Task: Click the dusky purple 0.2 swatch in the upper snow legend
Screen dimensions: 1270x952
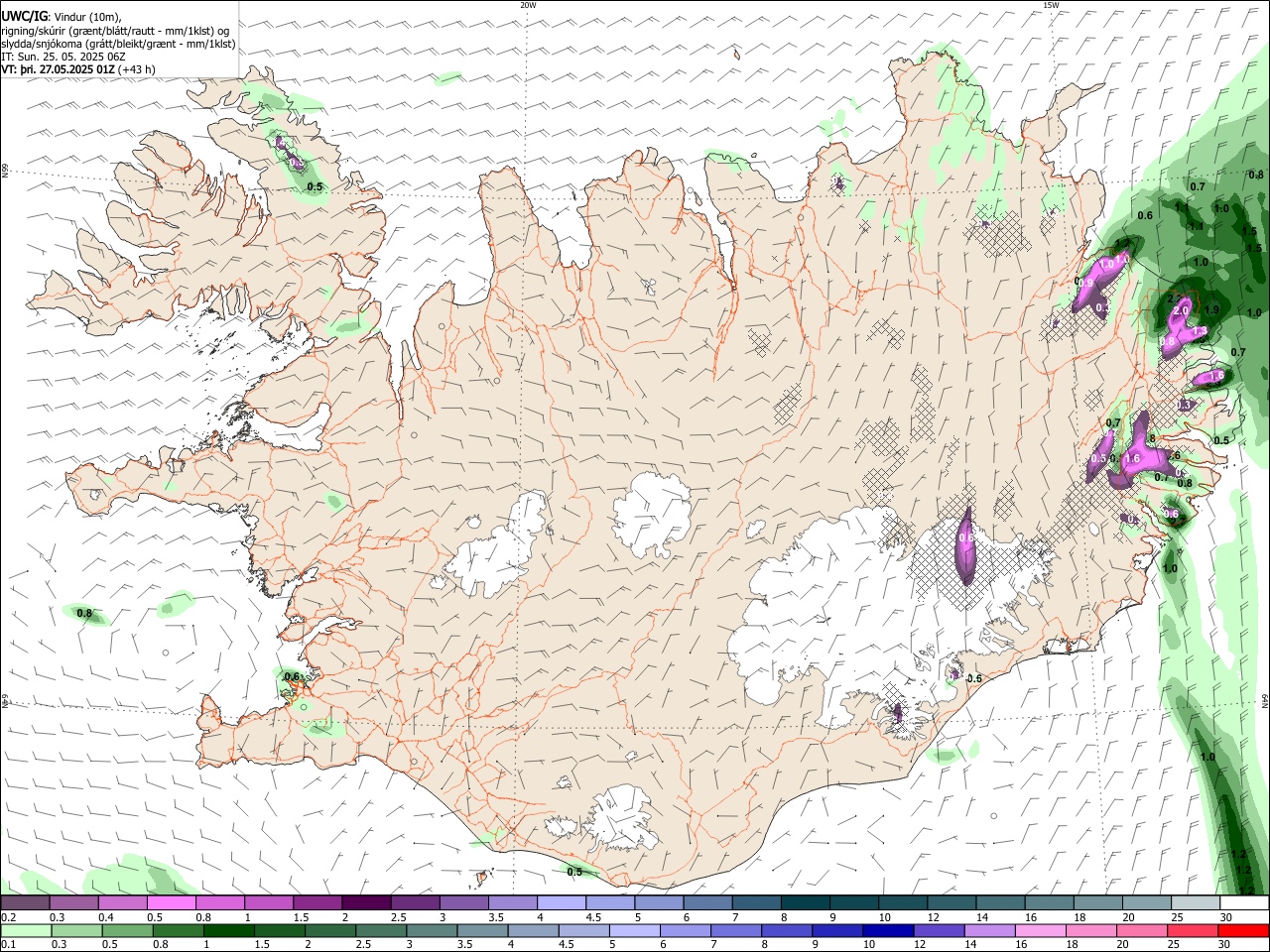Action: pos(25,903)
